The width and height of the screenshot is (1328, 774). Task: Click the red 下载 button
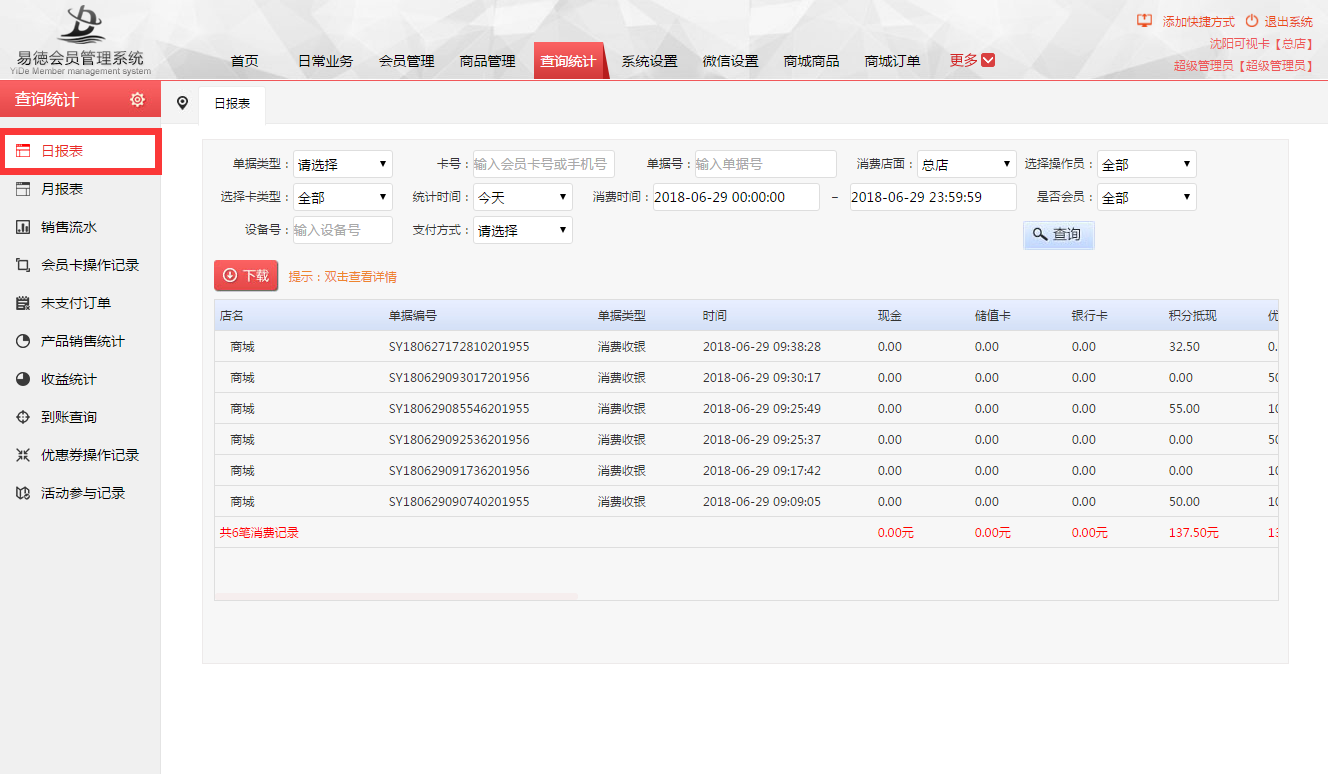(x=246, y=275)
